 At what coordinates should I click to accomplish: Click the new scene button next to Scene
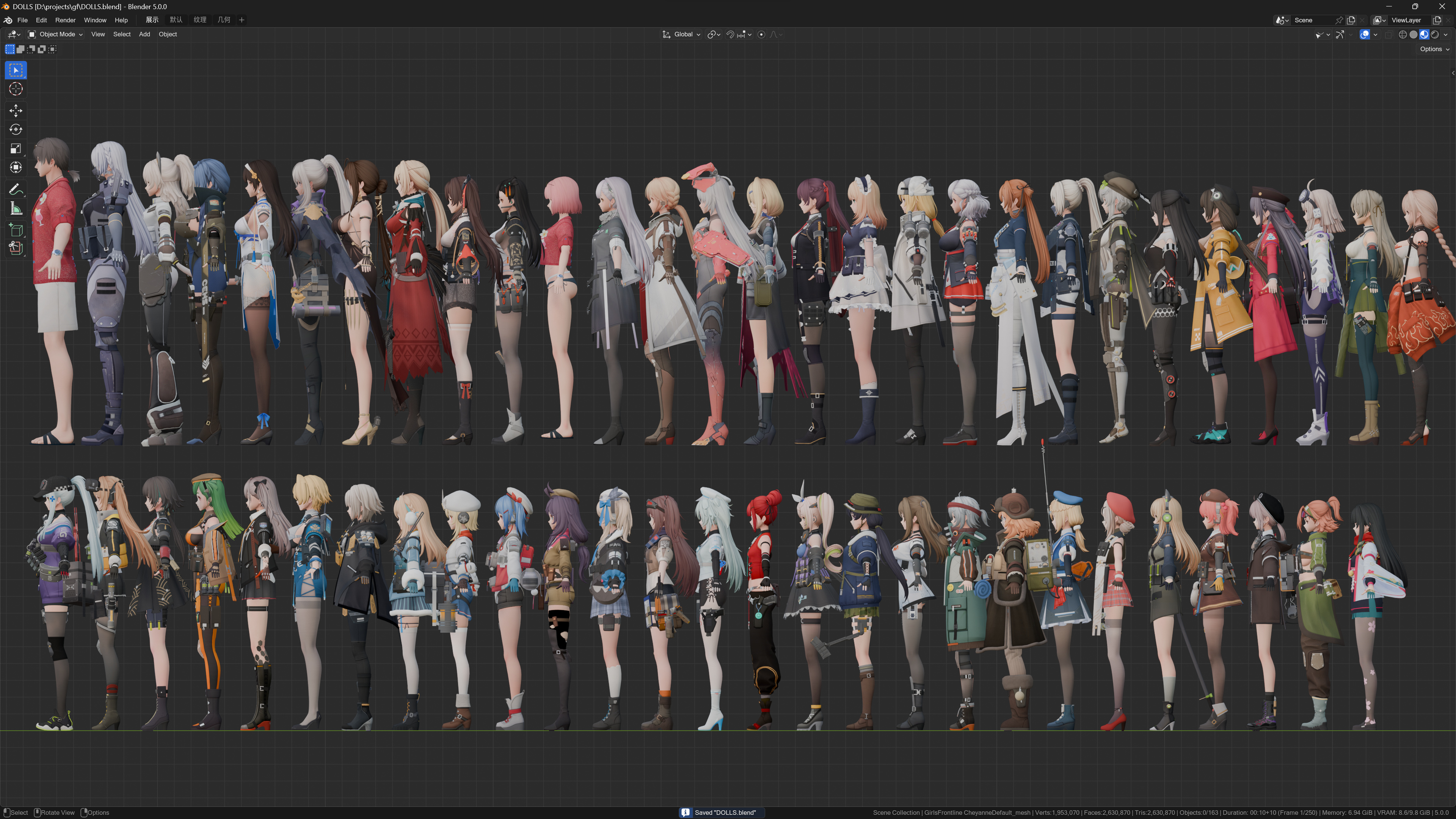coord(1351,20)
